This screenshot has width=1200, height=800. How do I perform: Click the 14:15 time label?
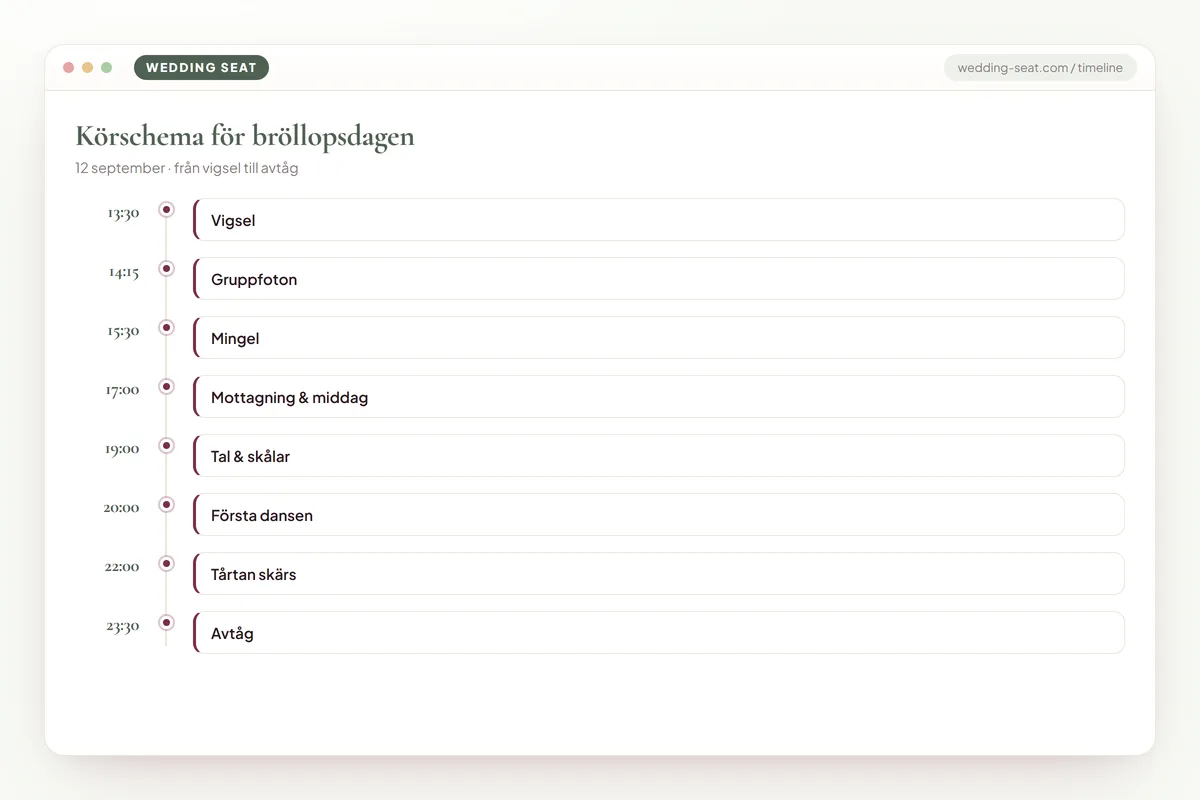pos(124,272)
